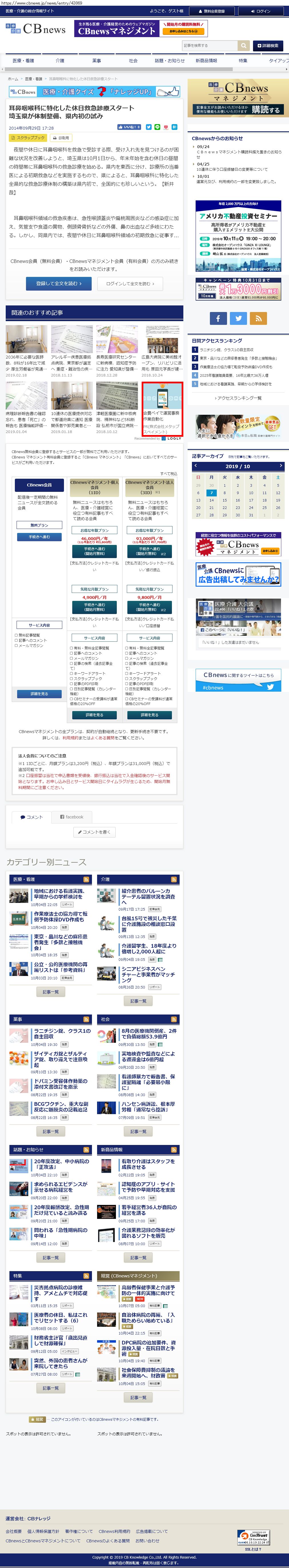The height and width of the screenshot is (1568, 289).
Task: Click the ログイン header button
Action: (x=260, y=11)
